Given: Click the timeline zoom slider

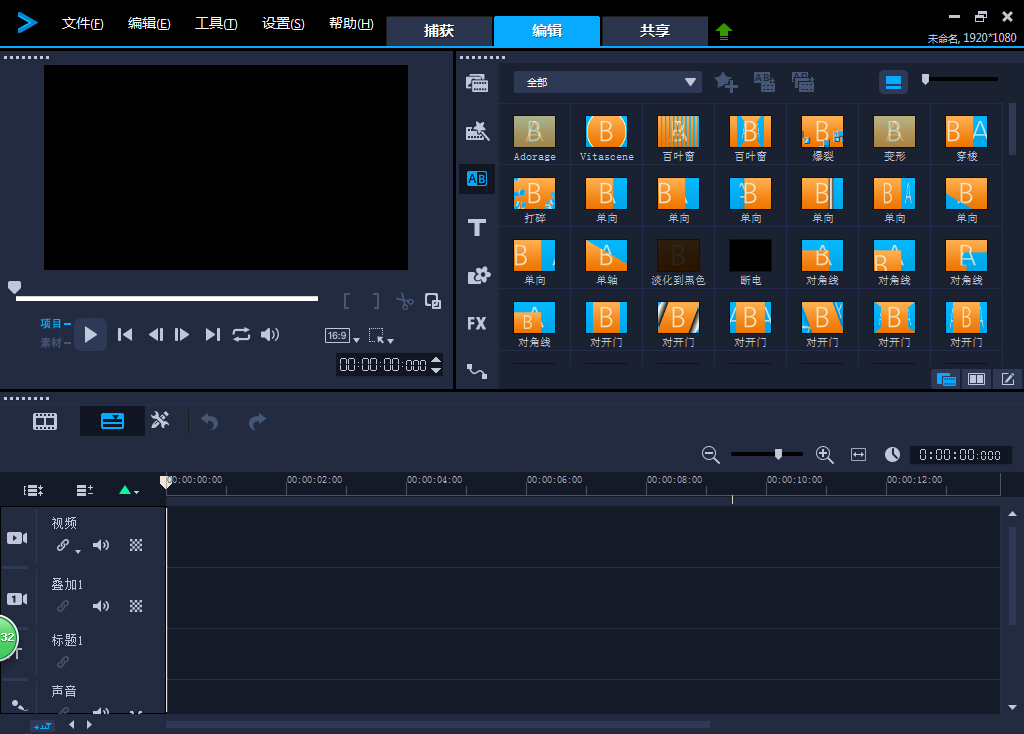Looking at the screenshot, I should click(x=778, y=454).
